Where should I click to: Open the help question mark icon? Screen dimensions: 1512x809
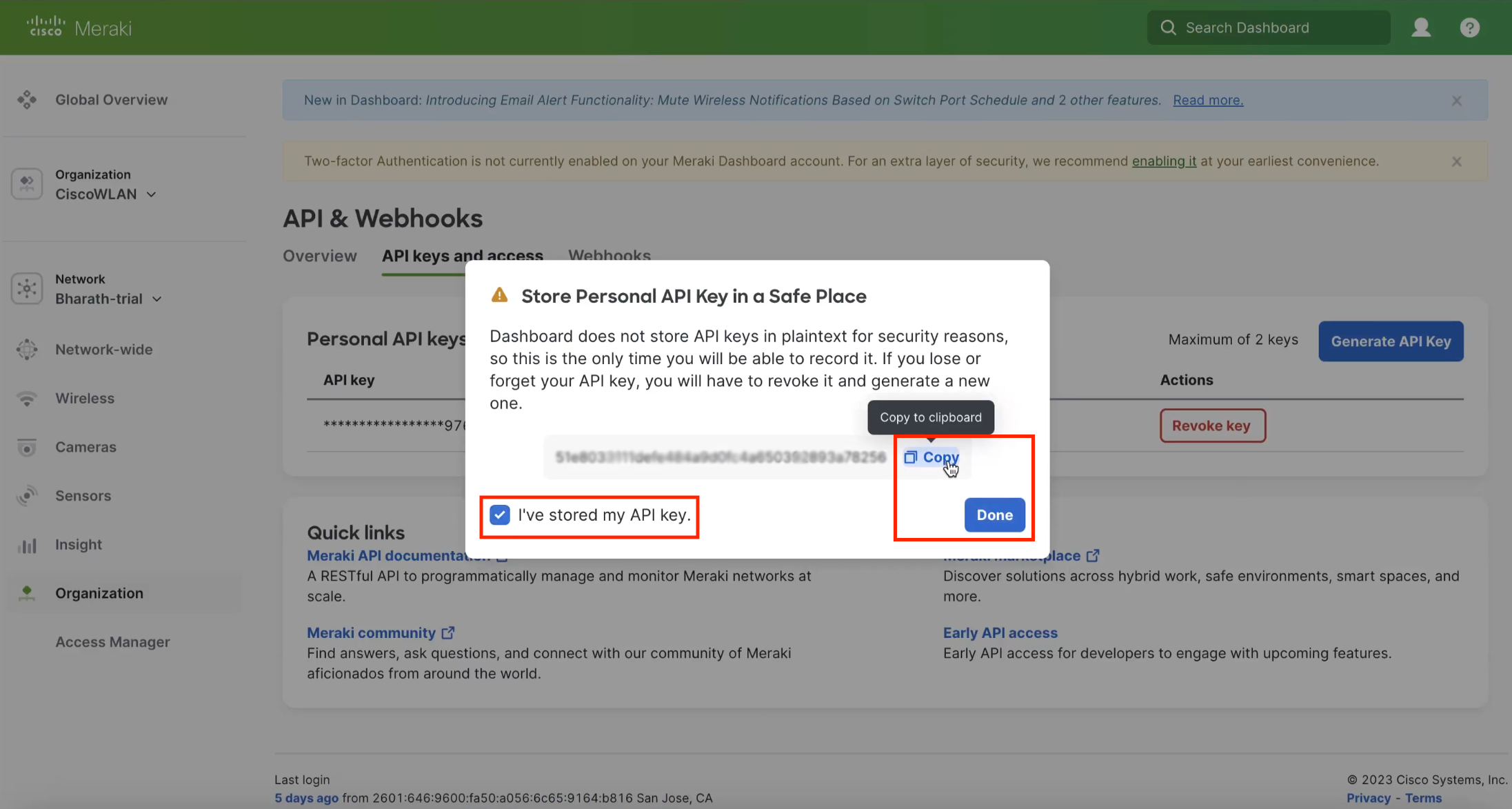coord(1469,28)
